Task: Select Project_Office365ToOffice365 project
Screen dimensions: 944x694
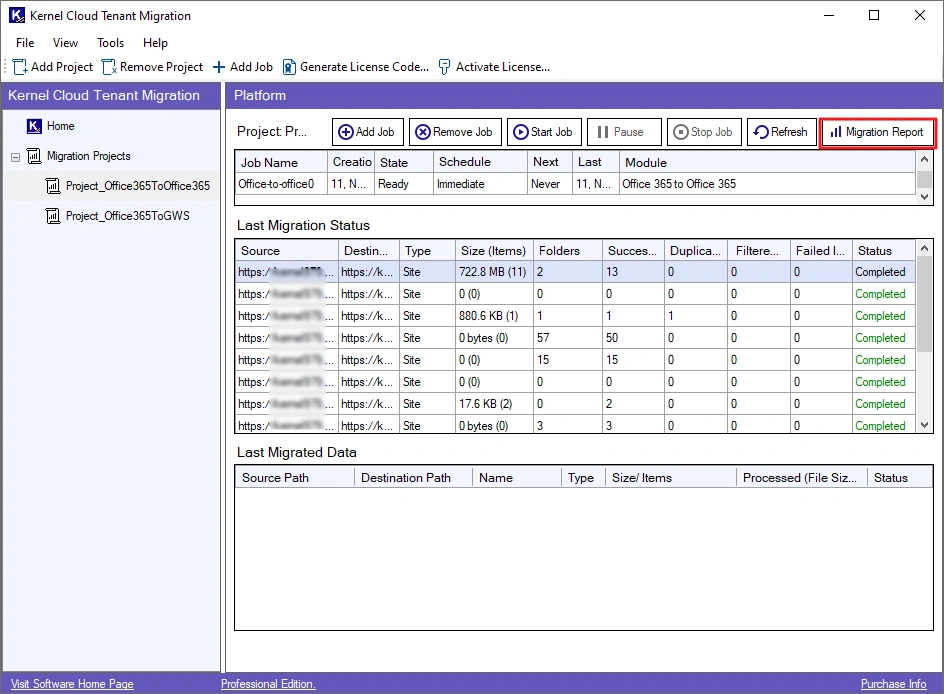Action: tap(137, 186)
